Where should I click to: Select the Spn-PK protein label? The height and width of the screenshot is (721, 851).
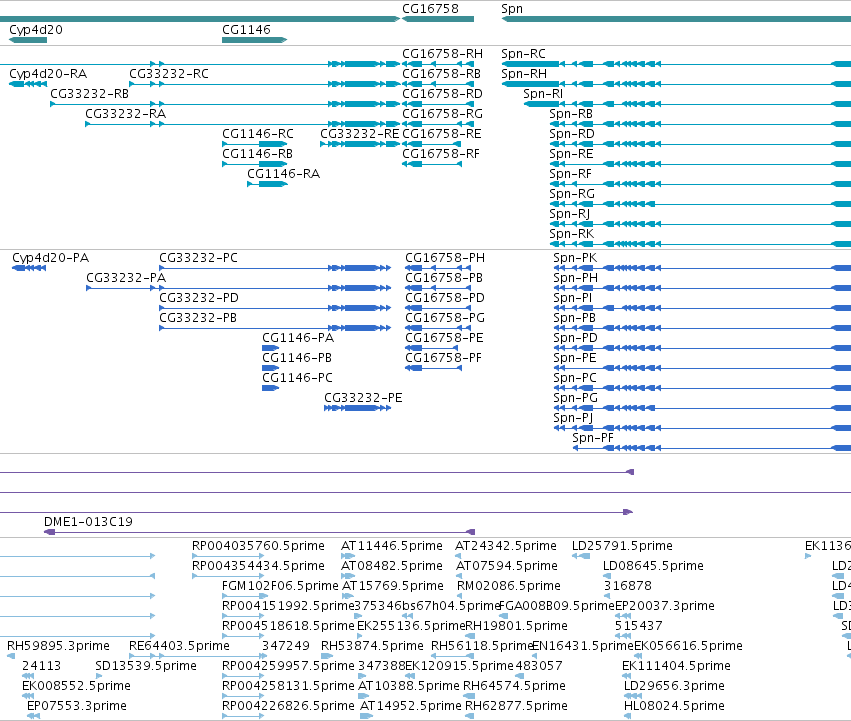click(575, 258)
